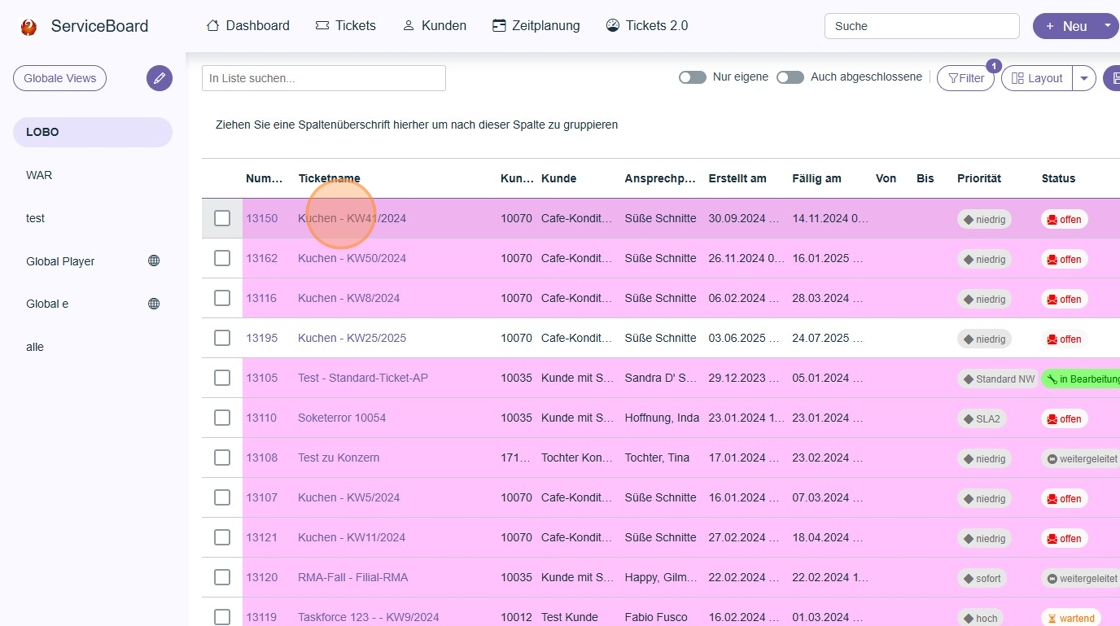This screenshot has width=1120, height=626.
Task: Click 'Hoffnung, Inda' contact cell
Action: 662,417
